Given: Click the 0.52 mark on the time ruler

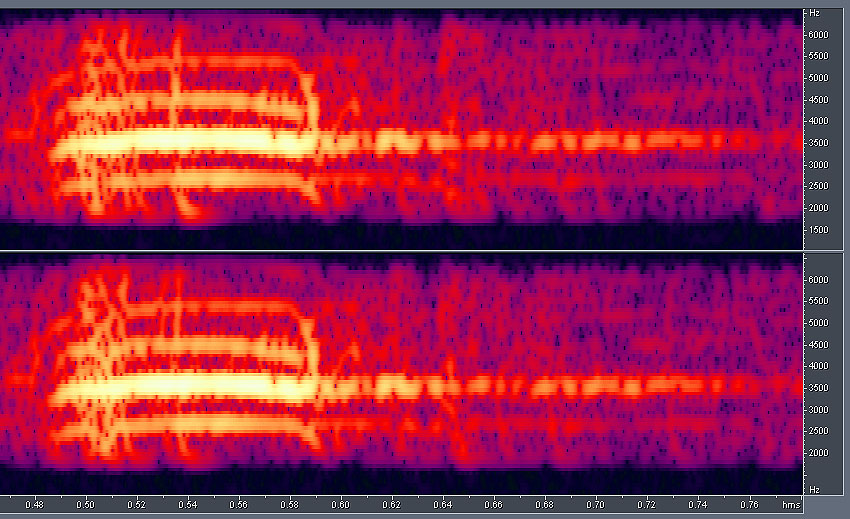Looking at the screenshot, I should 136,505.
